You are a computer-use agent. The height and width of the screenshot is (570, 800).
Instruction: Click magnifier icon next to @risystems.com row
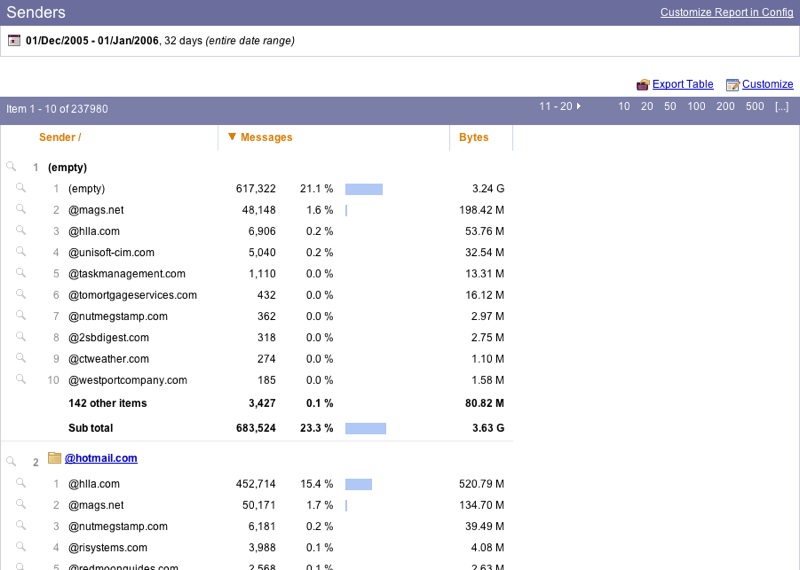click(20, 547)
